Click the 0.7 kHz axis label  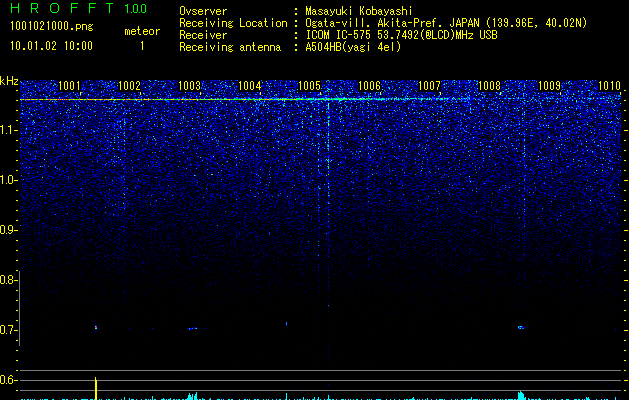point(7,330)
